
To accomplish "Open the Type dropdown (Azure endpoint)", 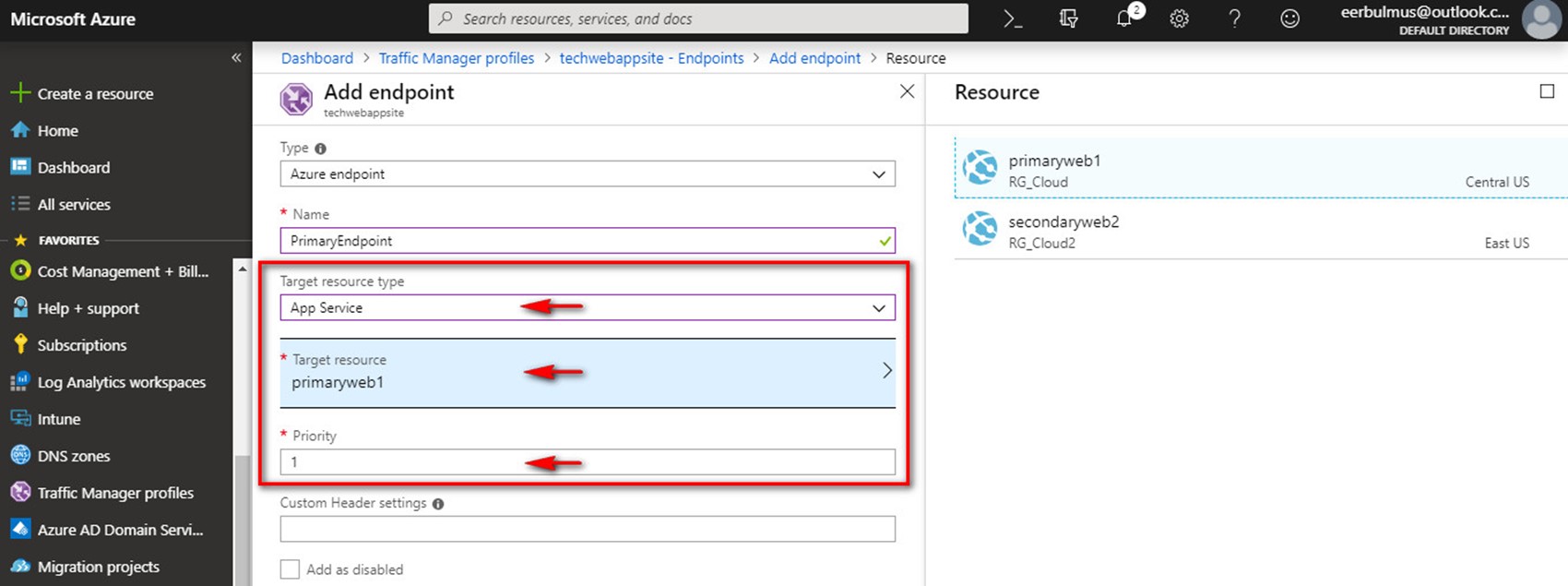I will point(588,173).
